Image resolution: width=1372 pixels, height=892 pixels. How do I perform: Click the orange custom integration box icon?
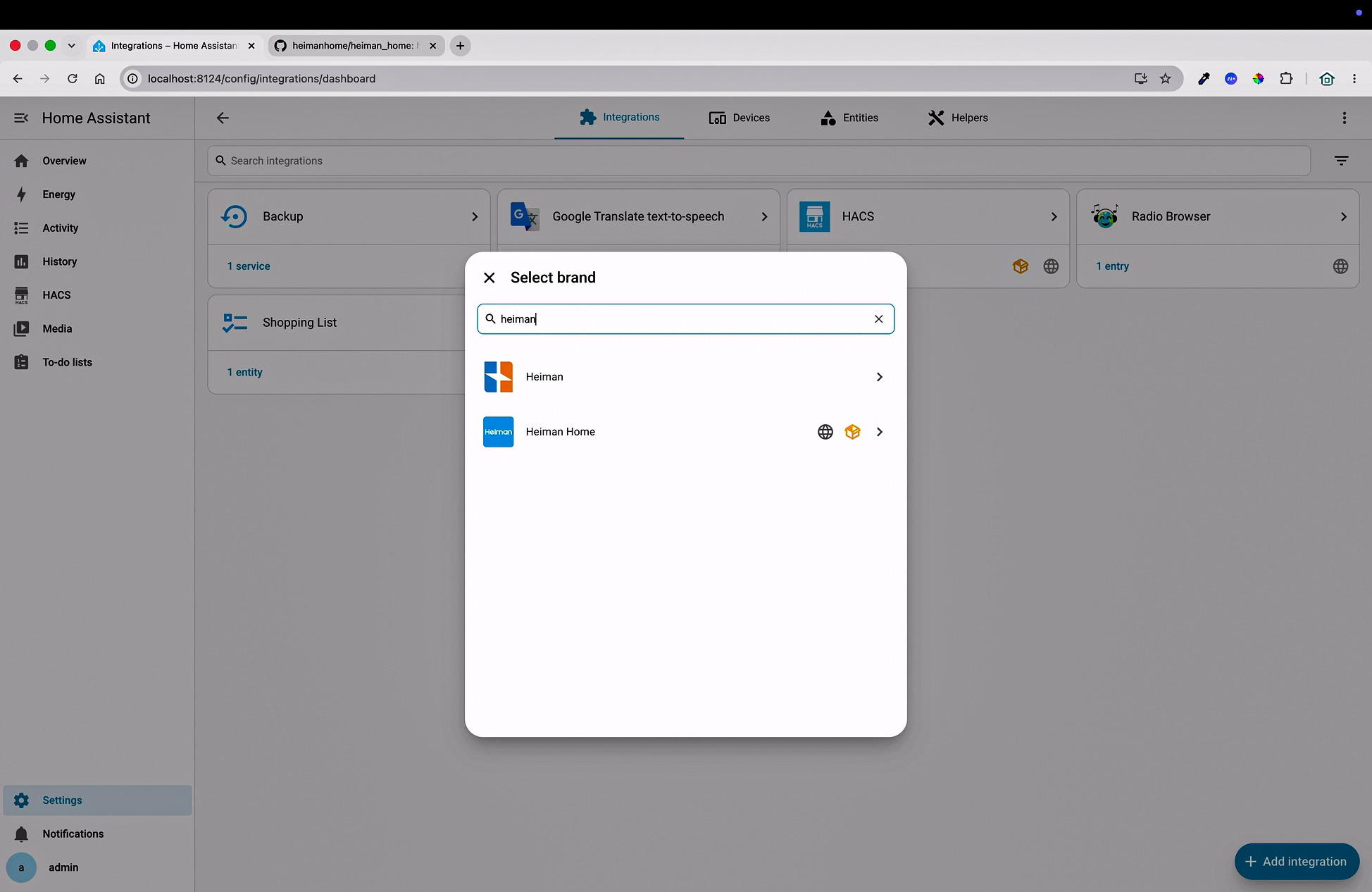coord(852,432)
